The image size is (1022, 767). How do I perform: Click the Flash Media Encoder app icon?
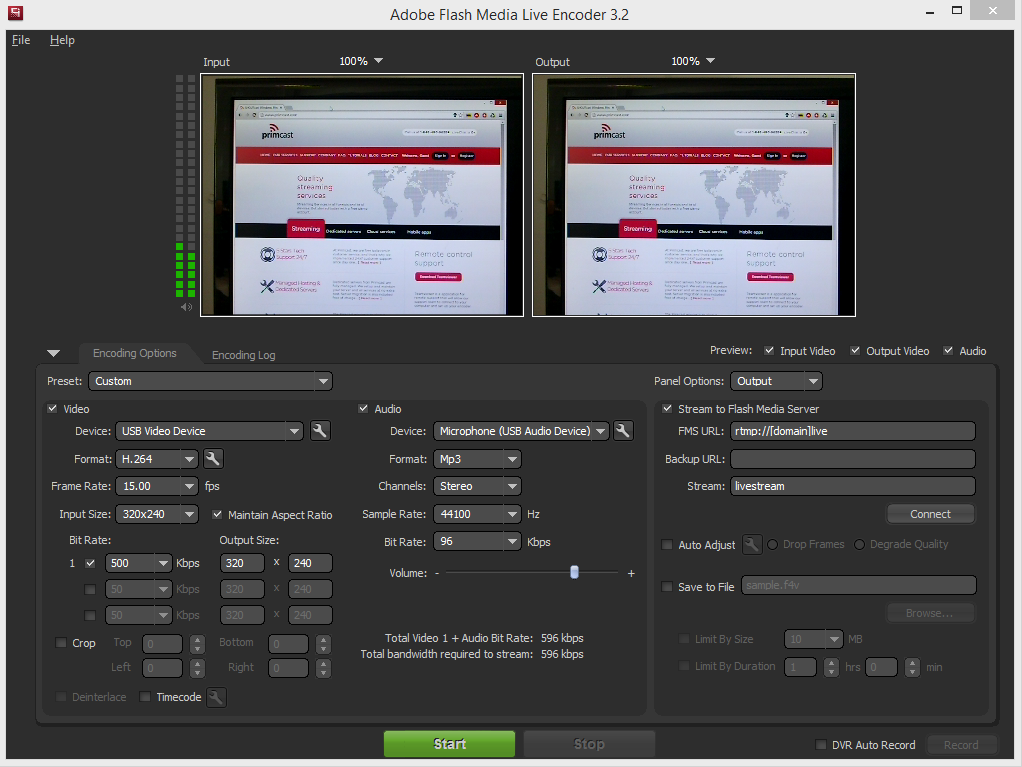(15, 12)
